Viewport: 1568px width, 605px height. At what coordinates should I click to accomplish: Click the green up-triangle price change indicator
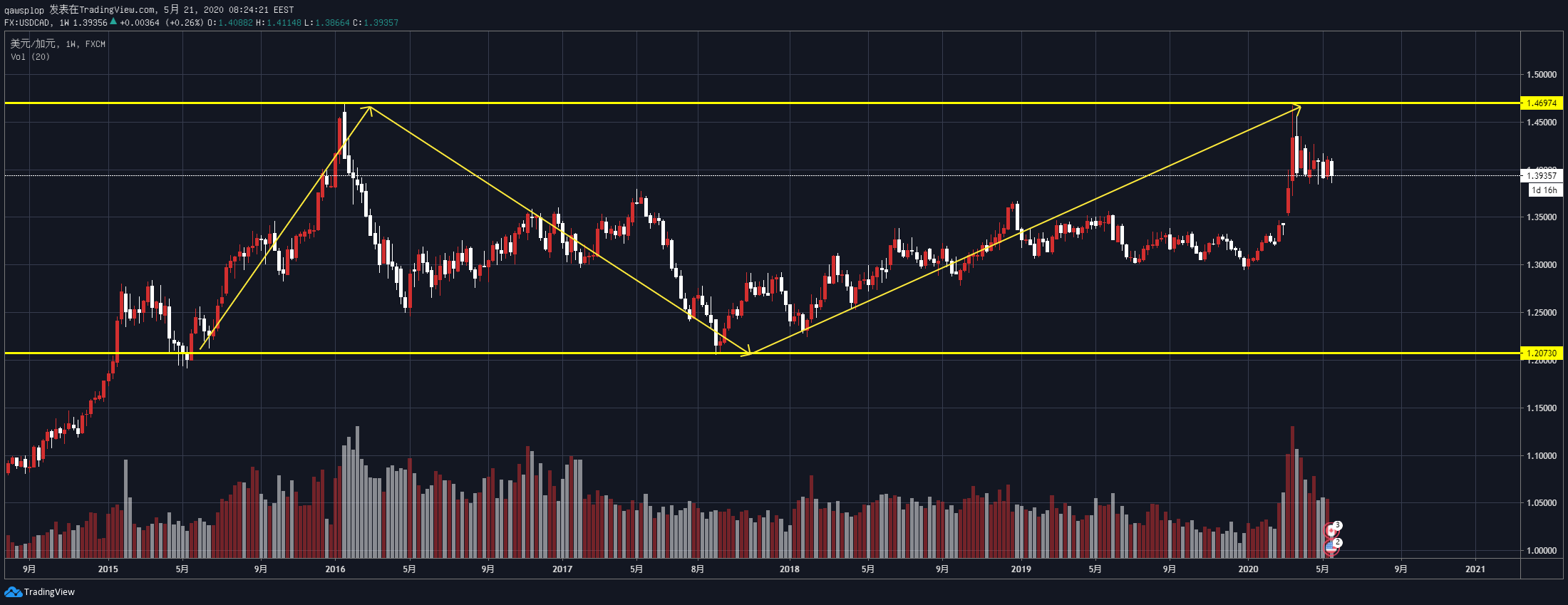pyautogui.click(x=113, y=21)
